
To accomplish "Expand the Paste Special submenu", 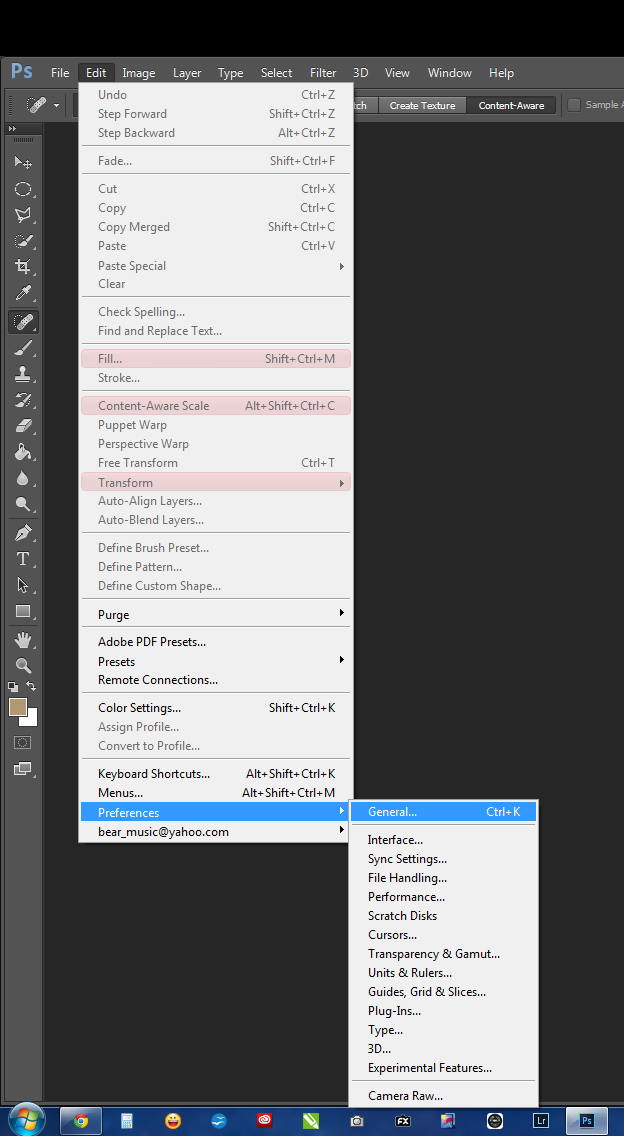I will [x=217, y=266].
